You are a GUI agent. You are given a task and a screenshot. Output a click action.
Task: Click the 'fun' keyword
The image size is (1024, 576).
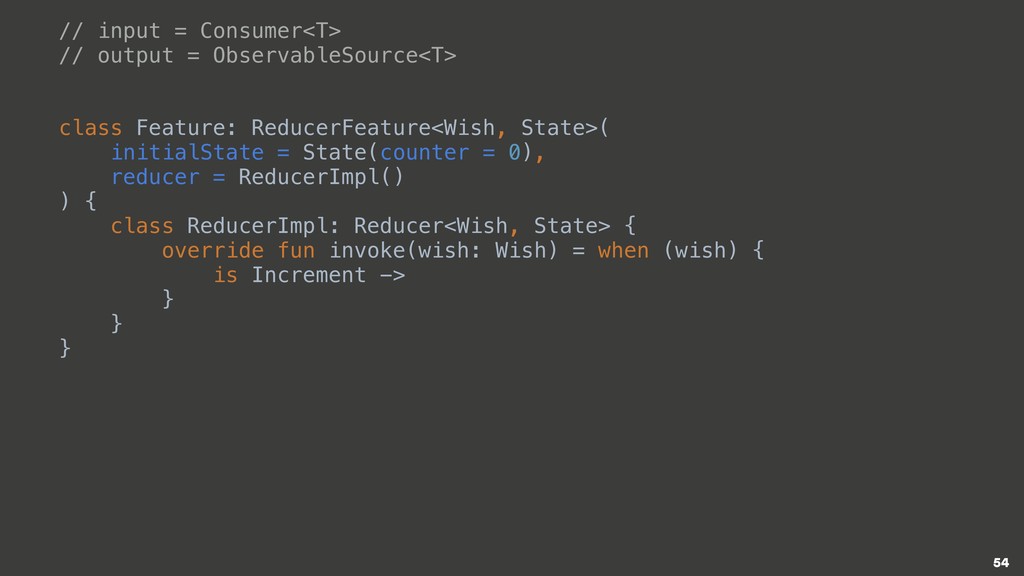[296, 250]
